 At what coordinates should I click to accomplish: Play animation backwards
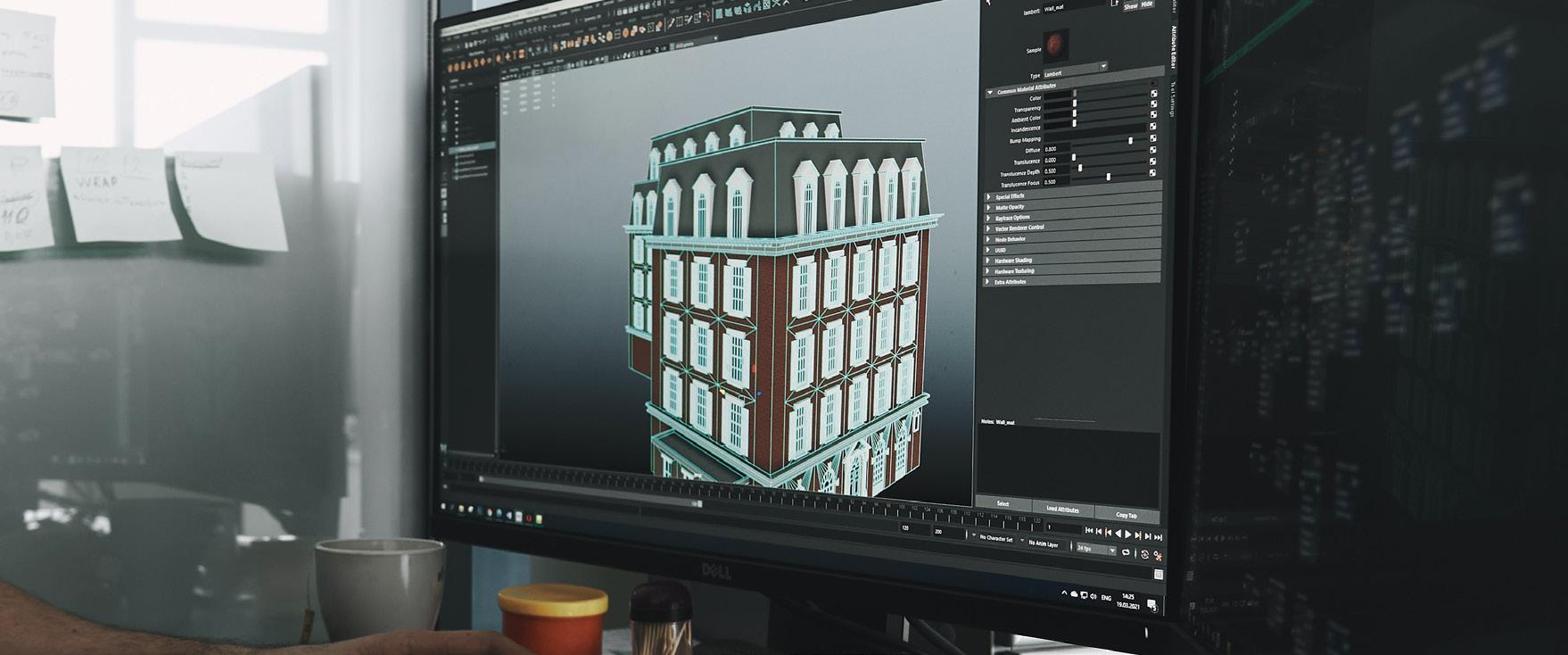[1118, 534]
